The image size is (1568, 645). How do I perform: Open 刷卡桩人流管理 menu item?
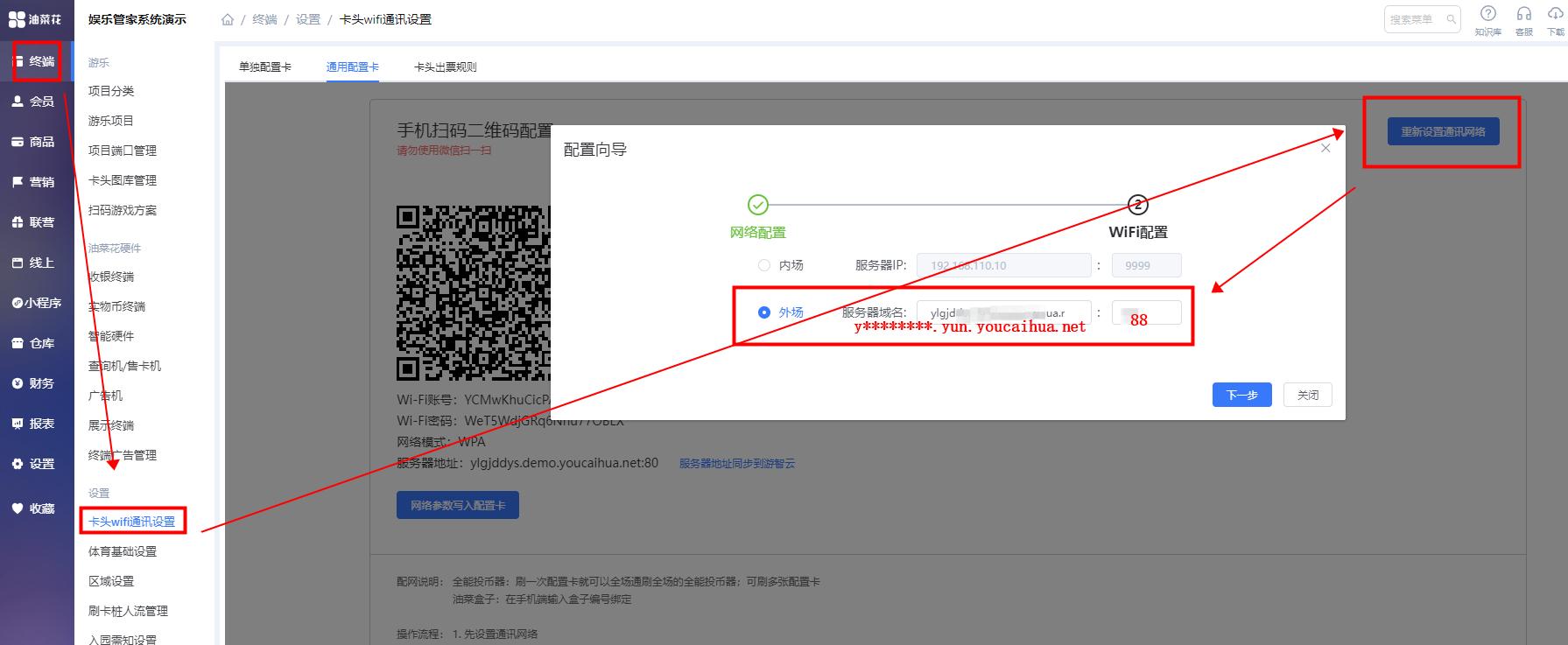[128, 611]
